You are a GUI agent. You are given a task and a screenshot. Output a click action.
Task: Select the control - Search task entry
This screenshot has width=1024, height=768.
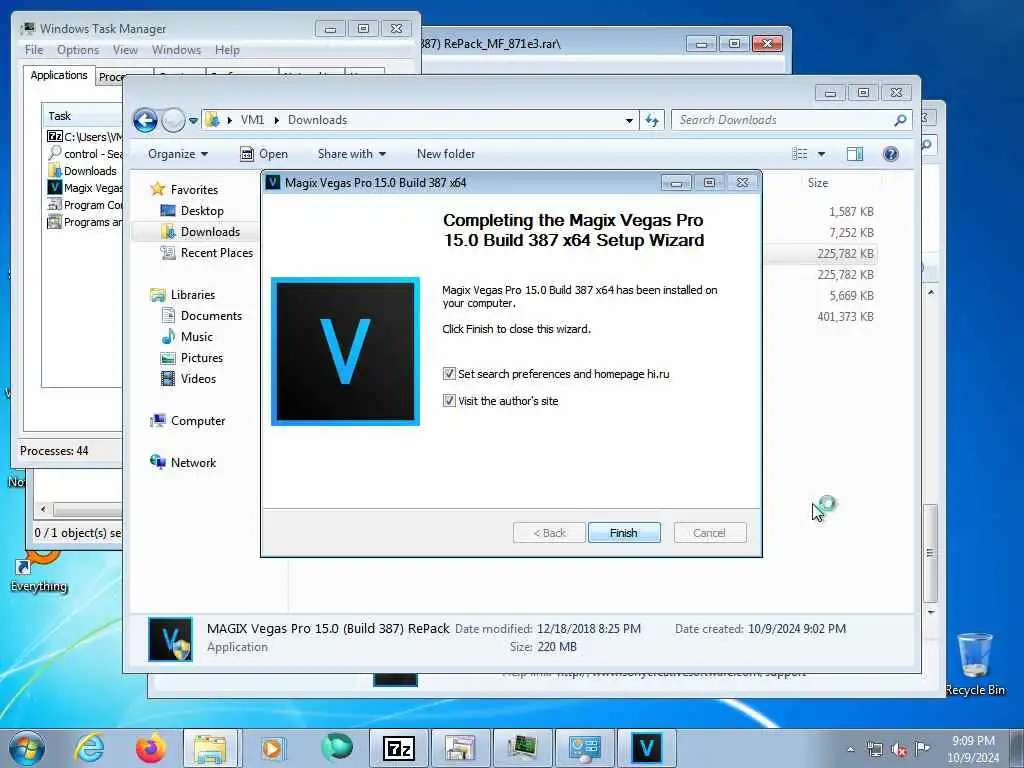click(85, 154)
